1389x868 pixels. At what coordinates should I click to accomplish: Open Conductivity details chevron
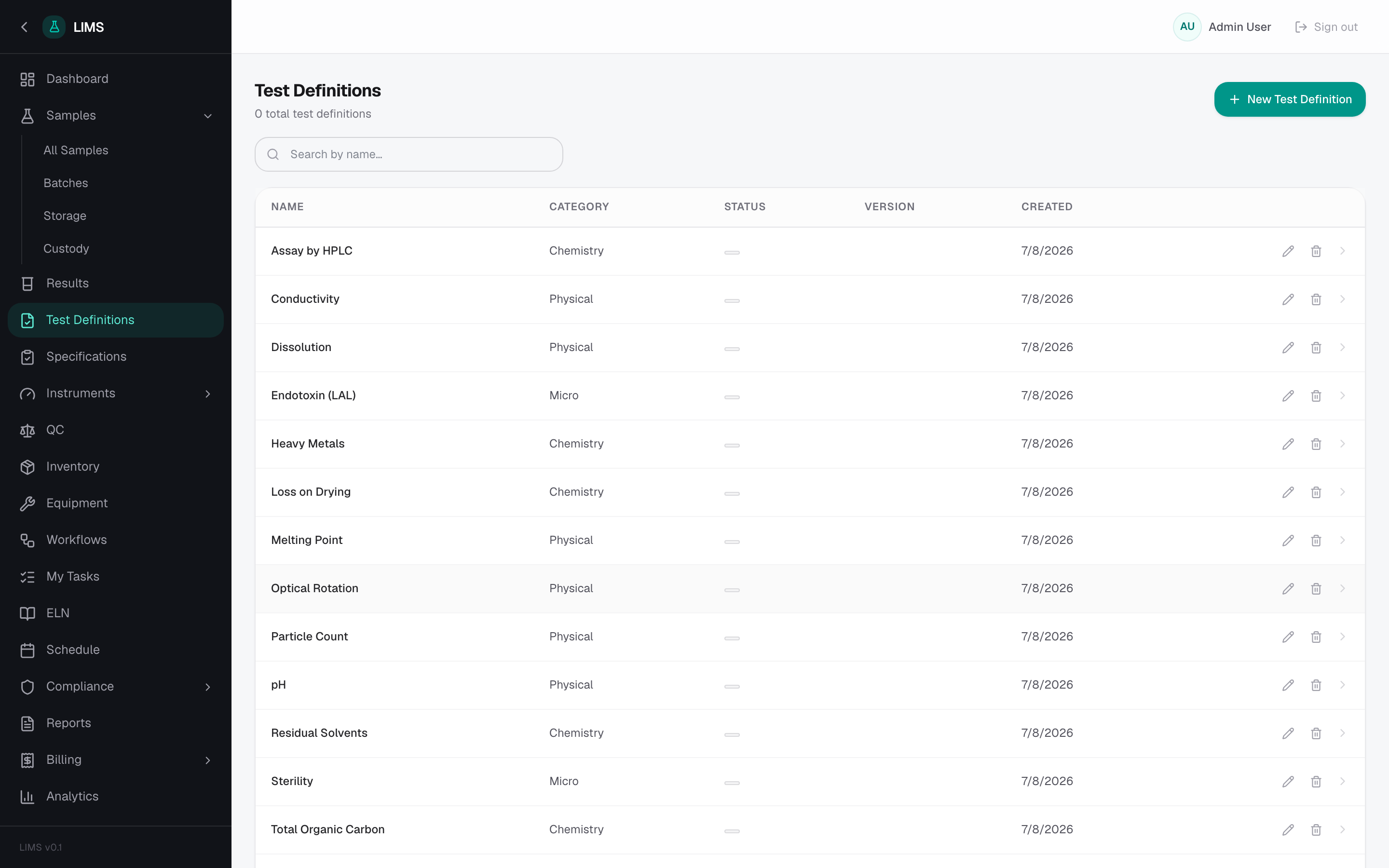click(1343, 299)
